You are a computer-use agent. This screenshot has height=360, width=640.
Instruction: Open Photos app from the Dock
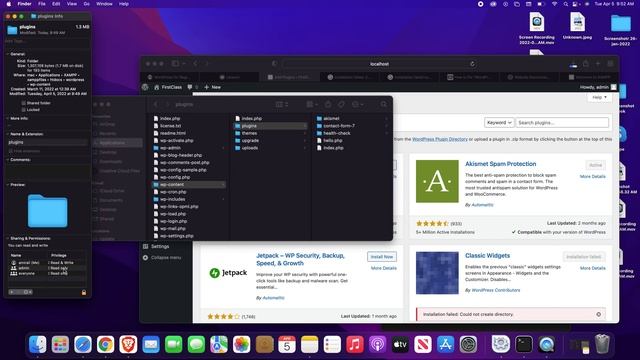click(x=241, y=344)
